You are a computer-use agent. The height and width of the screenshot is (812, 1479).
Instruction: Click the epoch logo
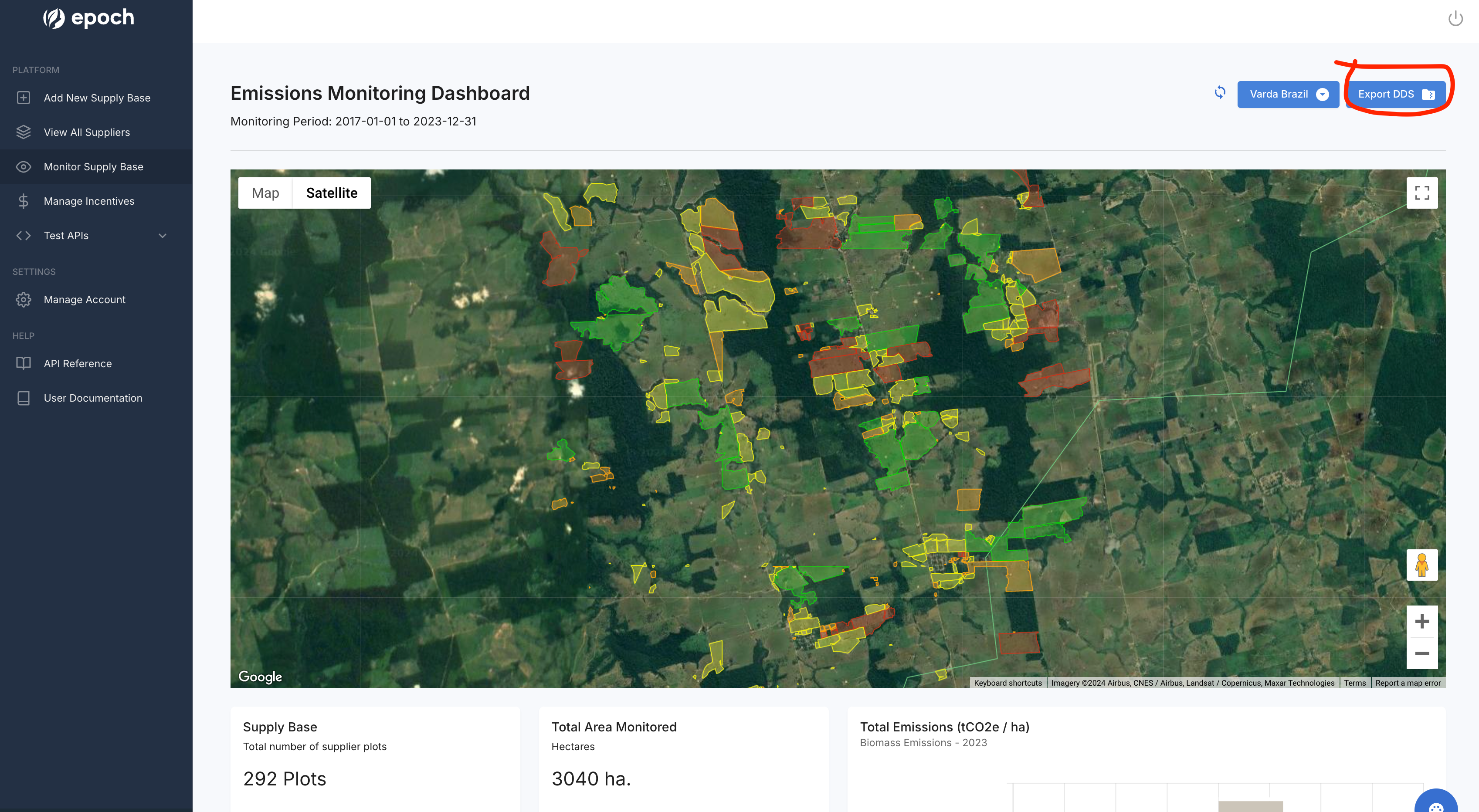coord(89,18)
